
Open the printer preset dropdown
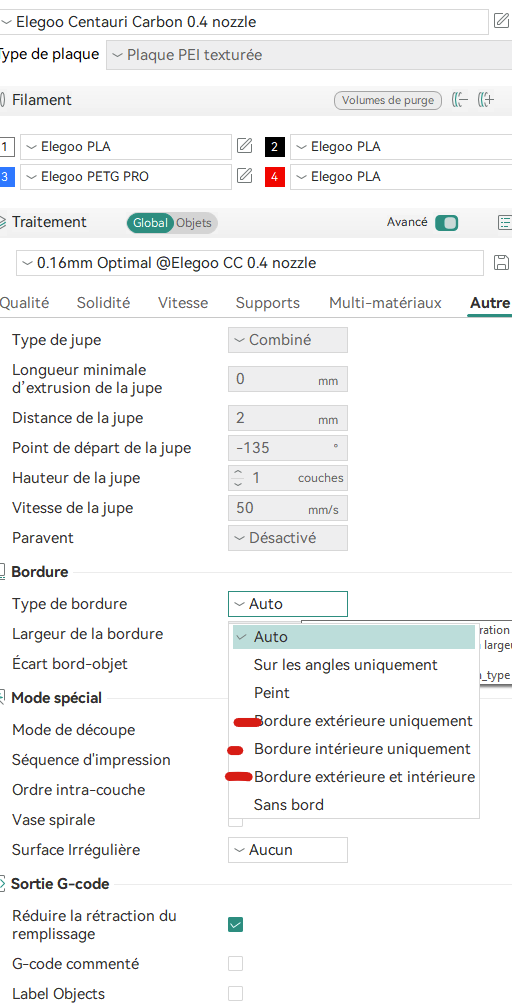[244, 22]
